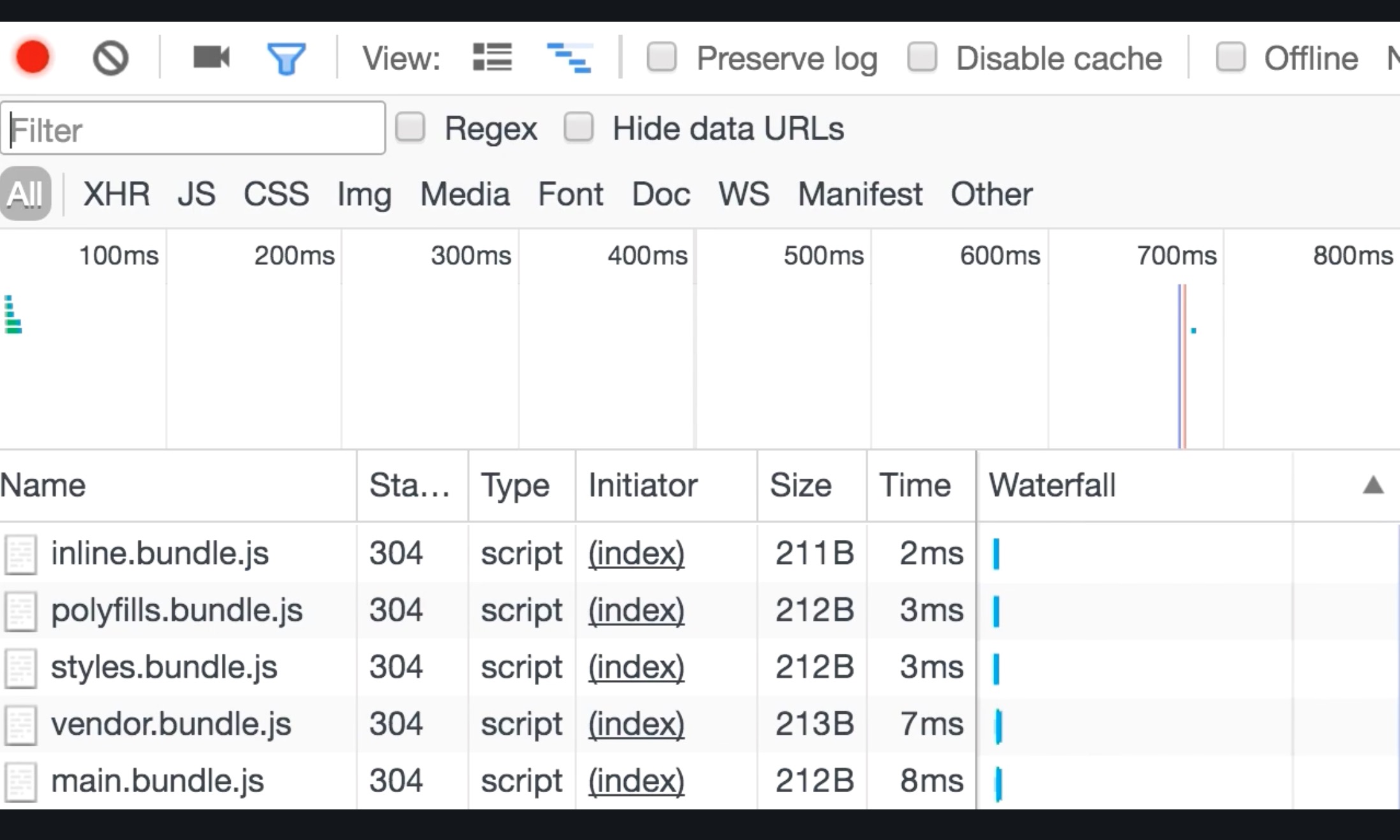Focus the Filter text input field
Viewport: 1400px width, 840px height.
pyautogui.click(x=193, y=129)
